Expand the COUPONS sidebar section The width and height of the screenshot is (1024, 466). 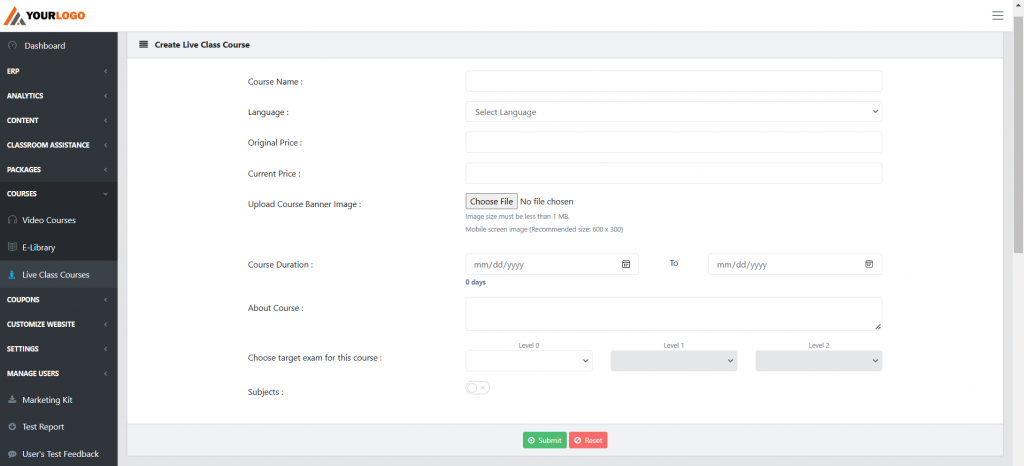click(x=59, y=300)
